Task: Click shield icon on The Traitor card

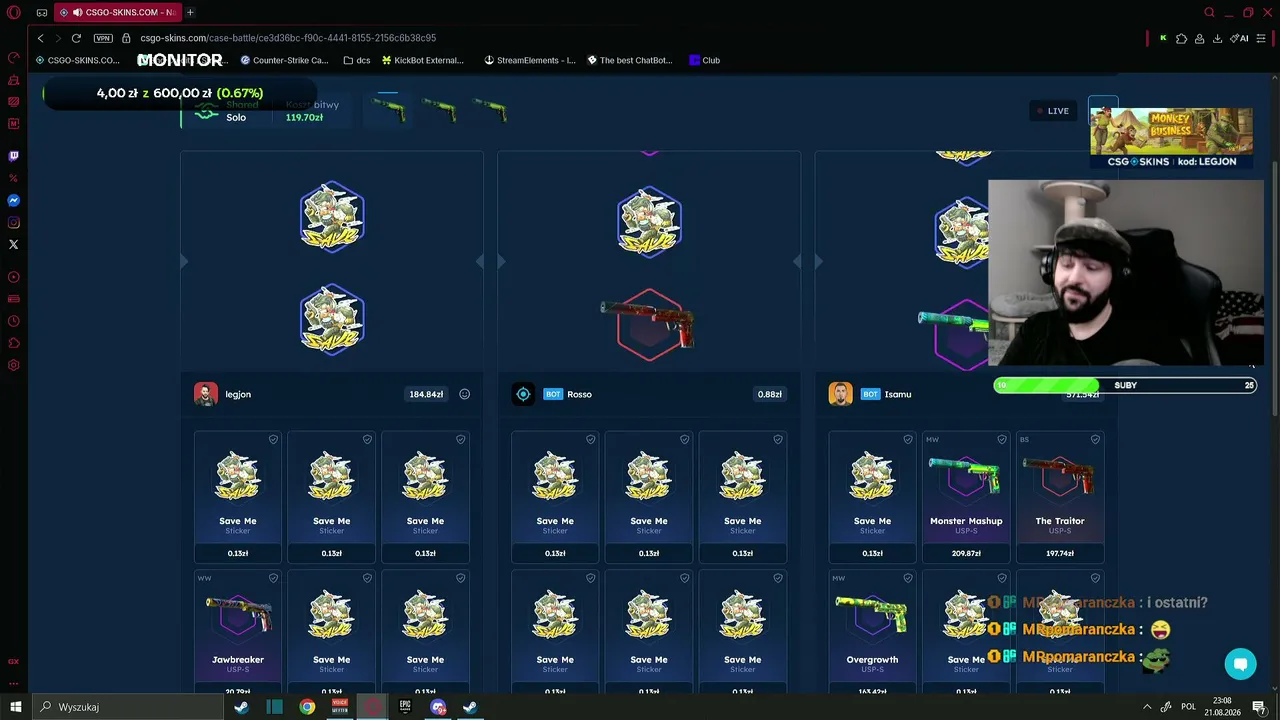Action: [1096, 439]
